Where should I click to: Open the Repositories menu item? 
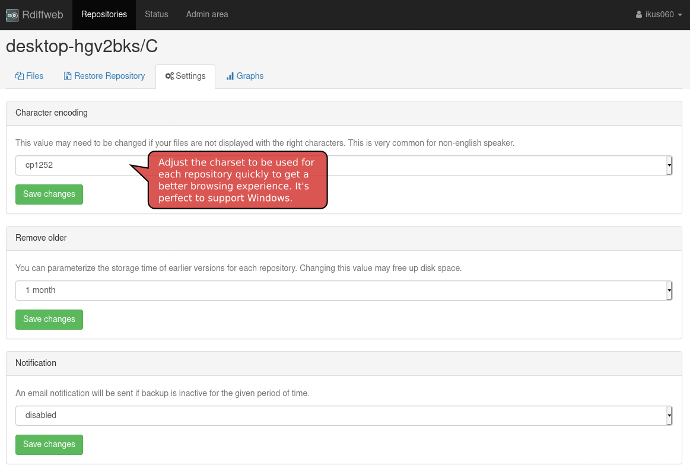104,15
